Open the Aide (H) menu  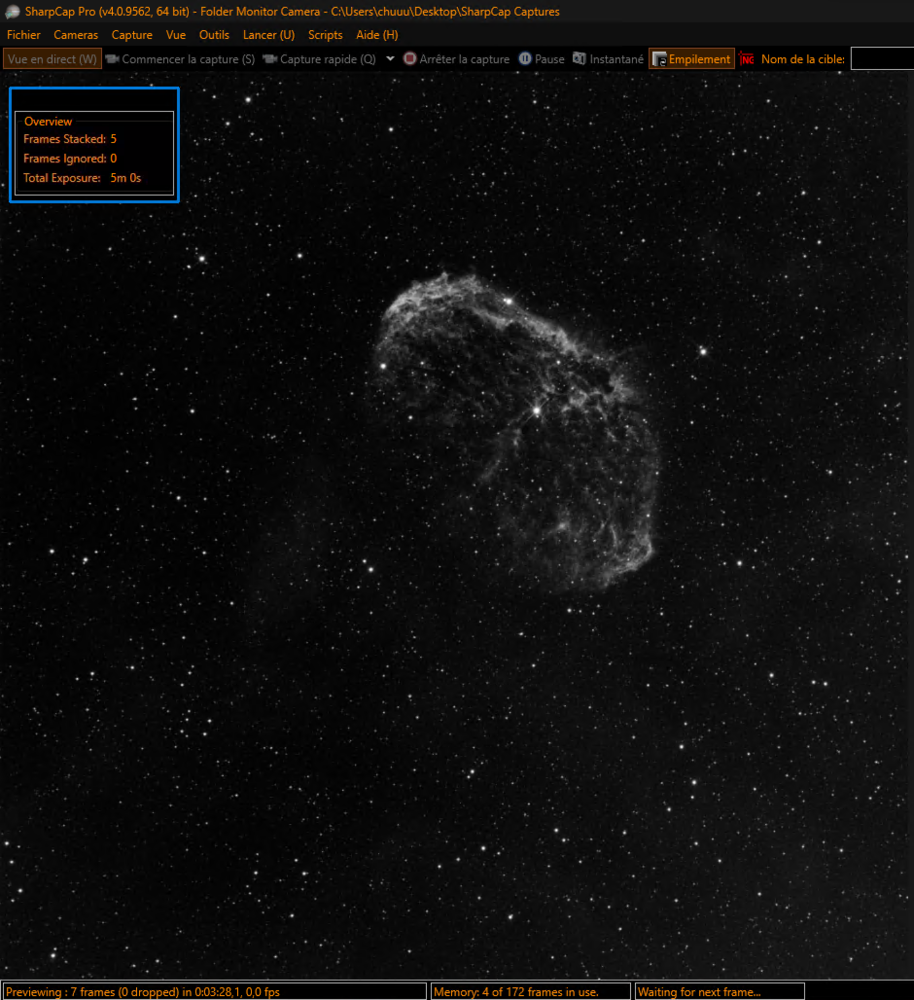click(x=377, y=35)
